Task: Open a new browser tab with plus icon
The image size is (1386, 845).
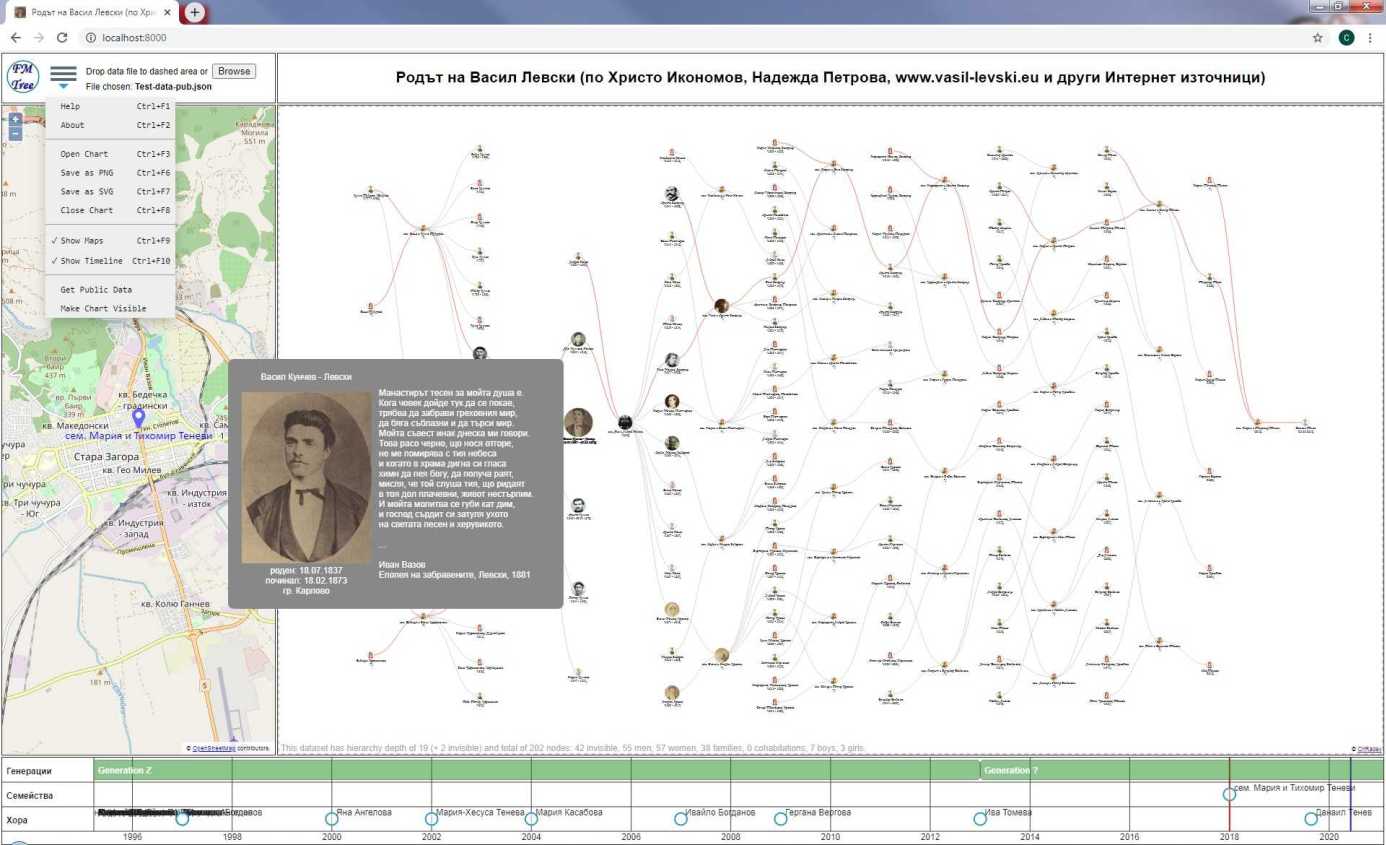Action: 194,12
